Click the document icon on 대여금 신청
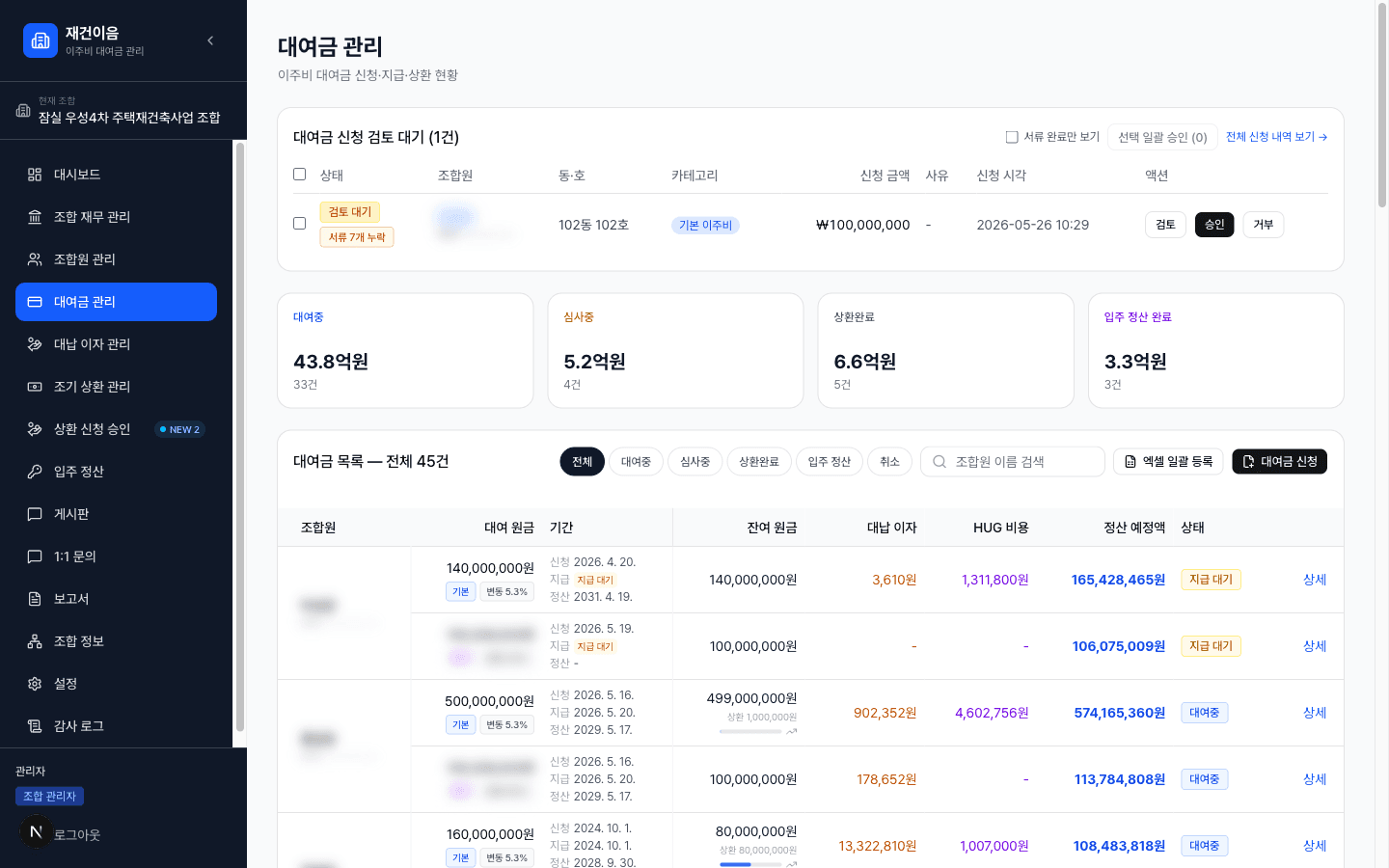Image resolution: width=1389 pixels, height=868 pixels. (x=1248, y=462)
